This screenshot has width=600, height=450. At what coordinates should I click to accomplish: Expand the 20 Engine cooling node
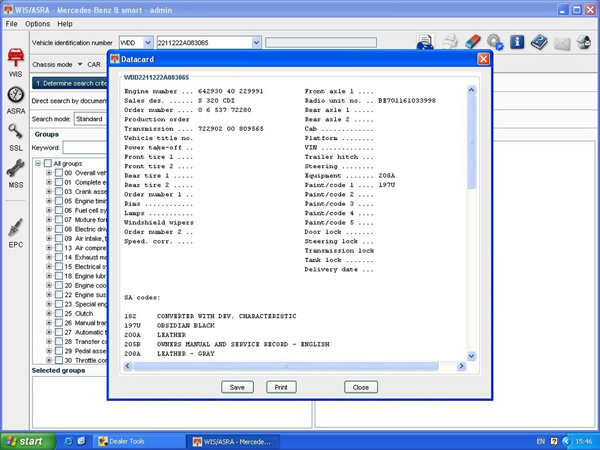49,285
